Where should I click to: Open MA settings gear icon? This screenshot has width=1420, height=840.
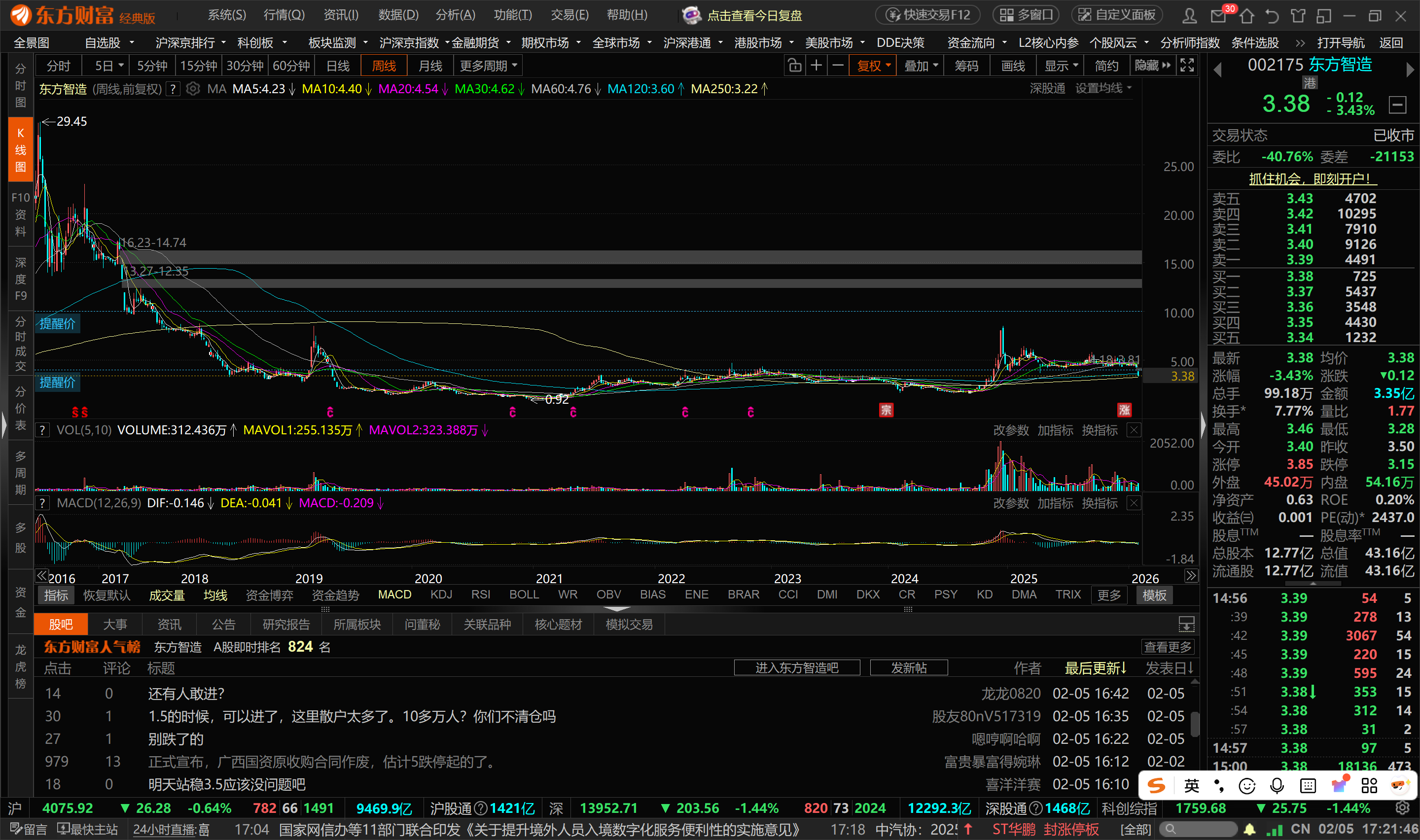[193, 89]
